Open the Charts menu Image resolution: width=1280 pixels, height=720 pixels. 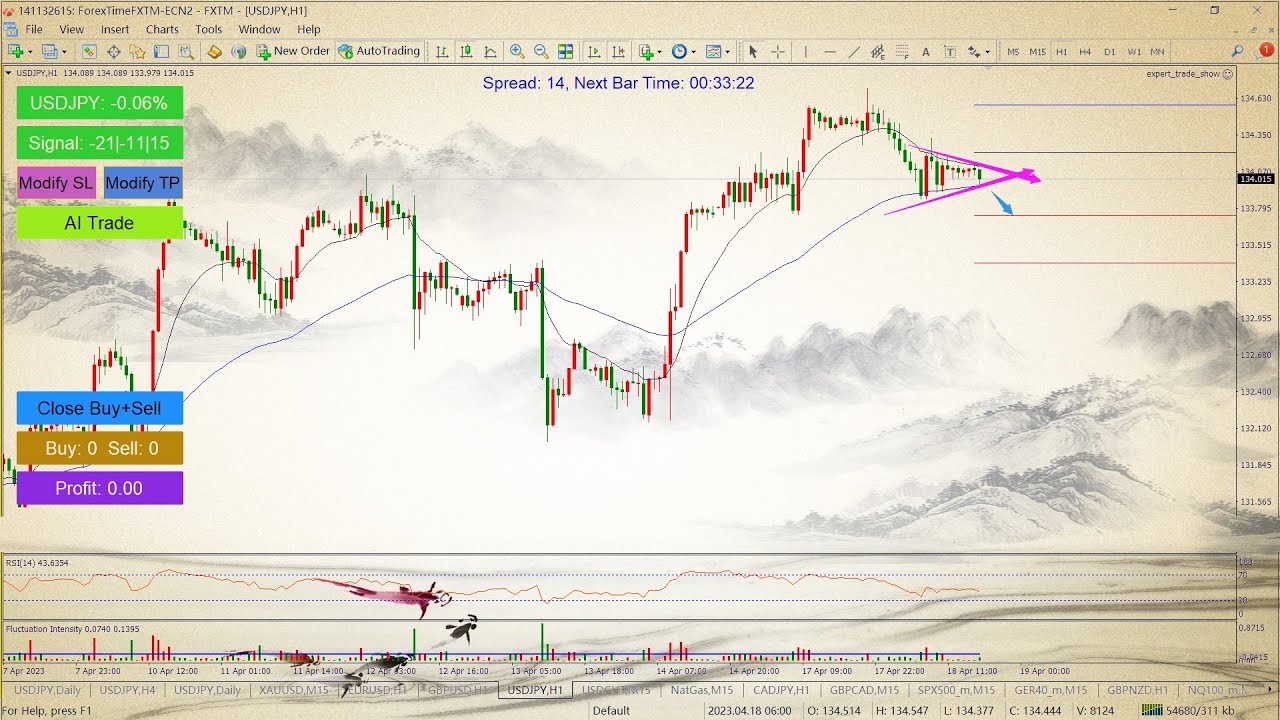coord(162,29)
